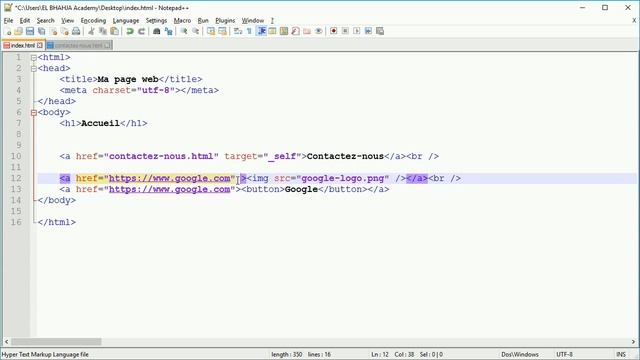640x360 pixels.
Task: Cut selection with the scissors icon
Action: coord(91,31)
